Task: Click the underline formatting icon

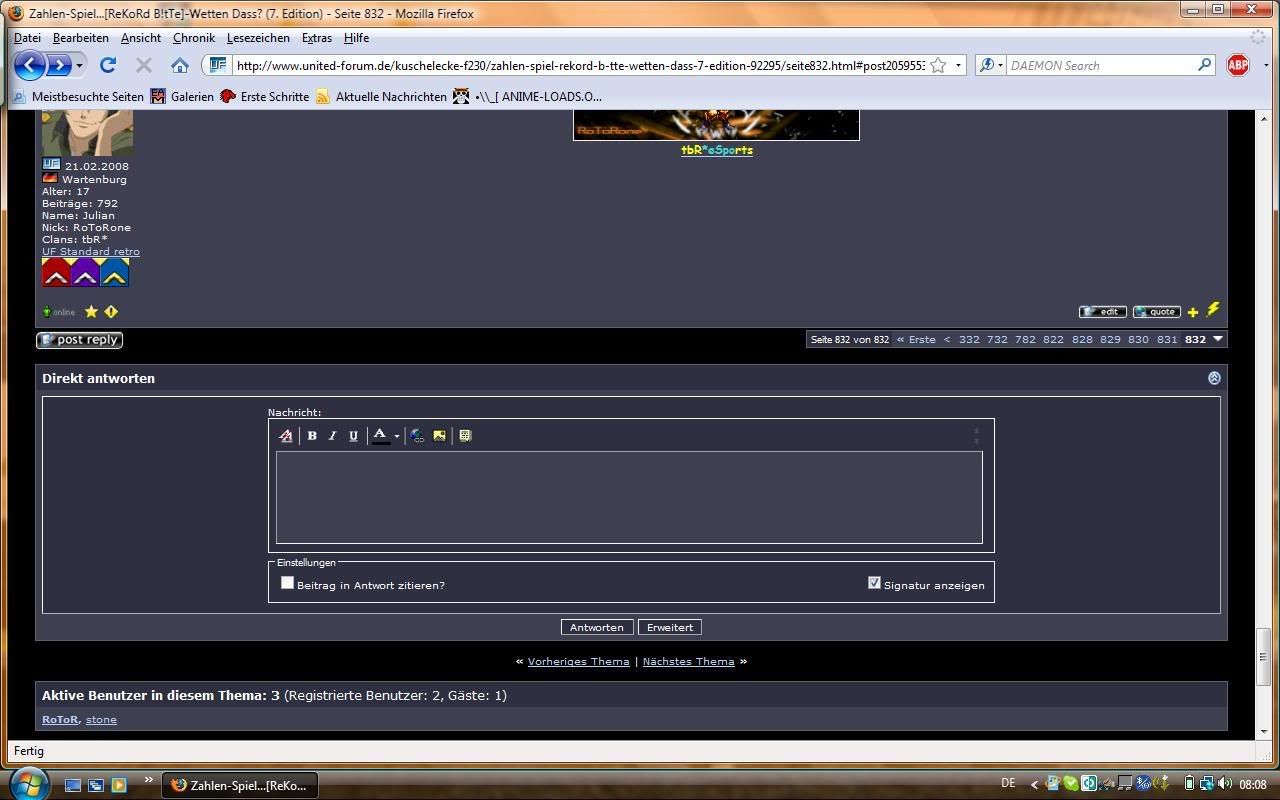Action: click(x=353, y=436)
